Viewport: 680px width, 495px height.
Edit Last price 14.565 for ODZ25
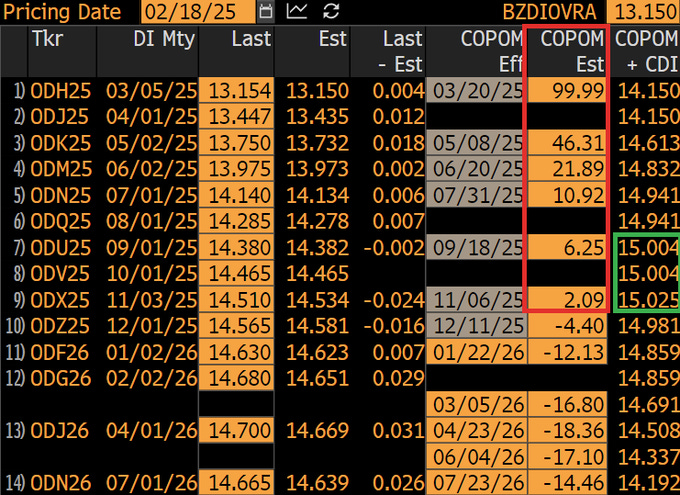click(x=236, y=325)
